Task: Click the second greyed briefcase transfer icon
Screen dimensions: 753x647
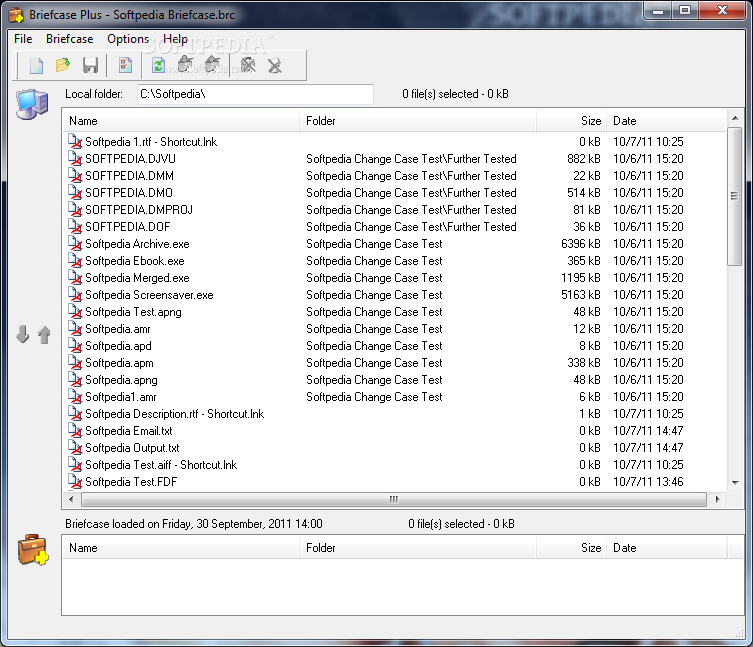Action: 212,64
